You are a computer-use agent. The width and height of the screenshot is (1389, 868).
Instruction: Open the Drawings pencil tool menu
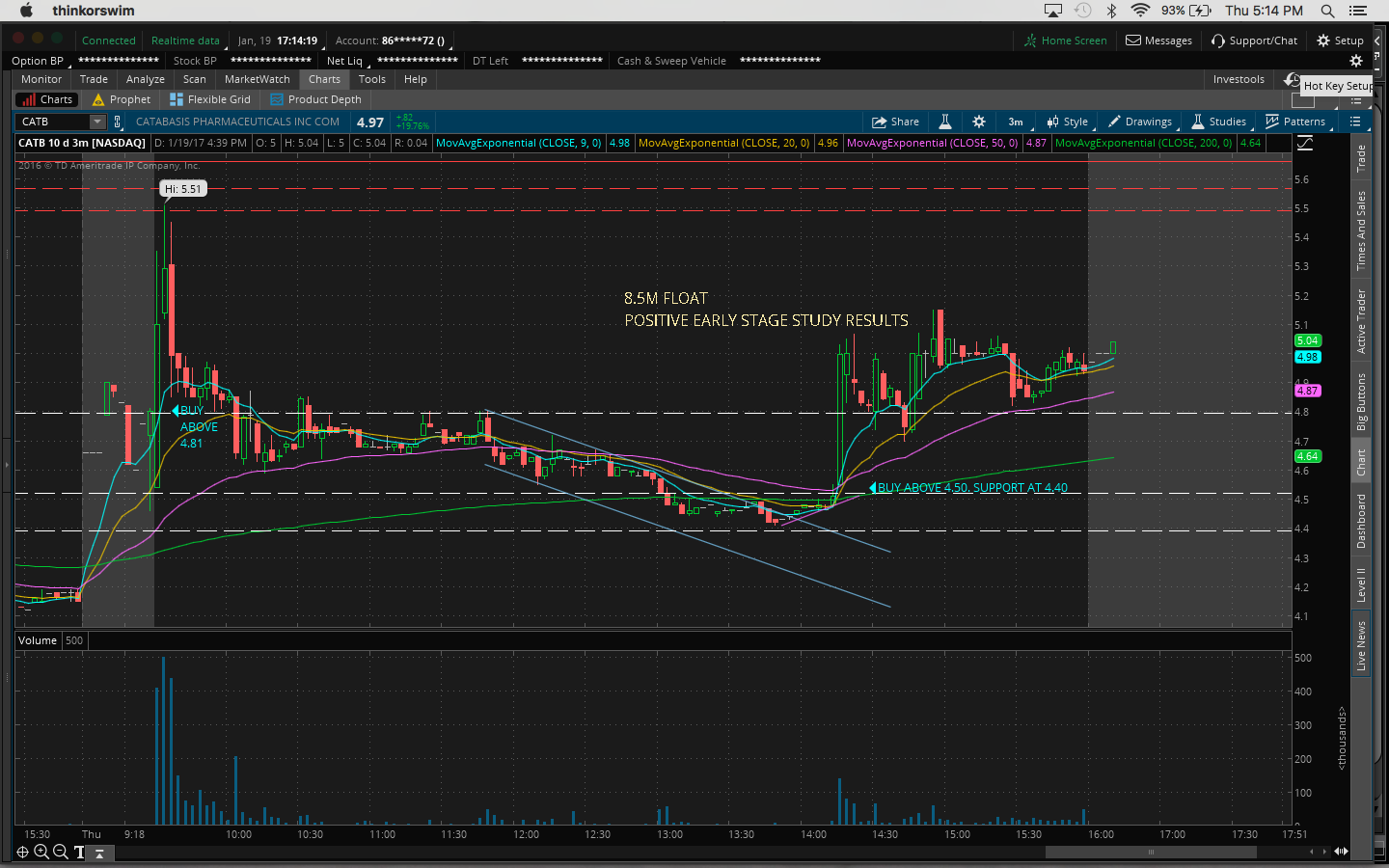(1139, 122)
